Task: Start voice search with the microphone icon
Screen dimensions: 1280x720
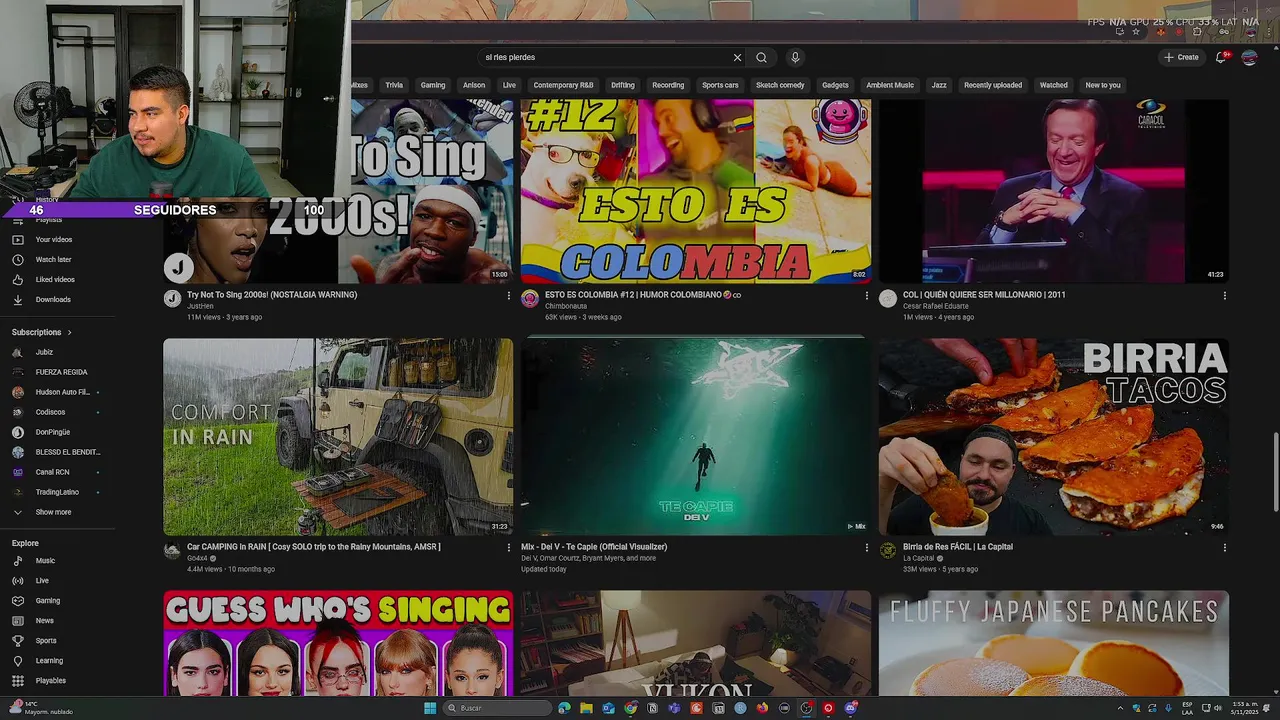Action: pyautogui.click(x=795, y=57)
